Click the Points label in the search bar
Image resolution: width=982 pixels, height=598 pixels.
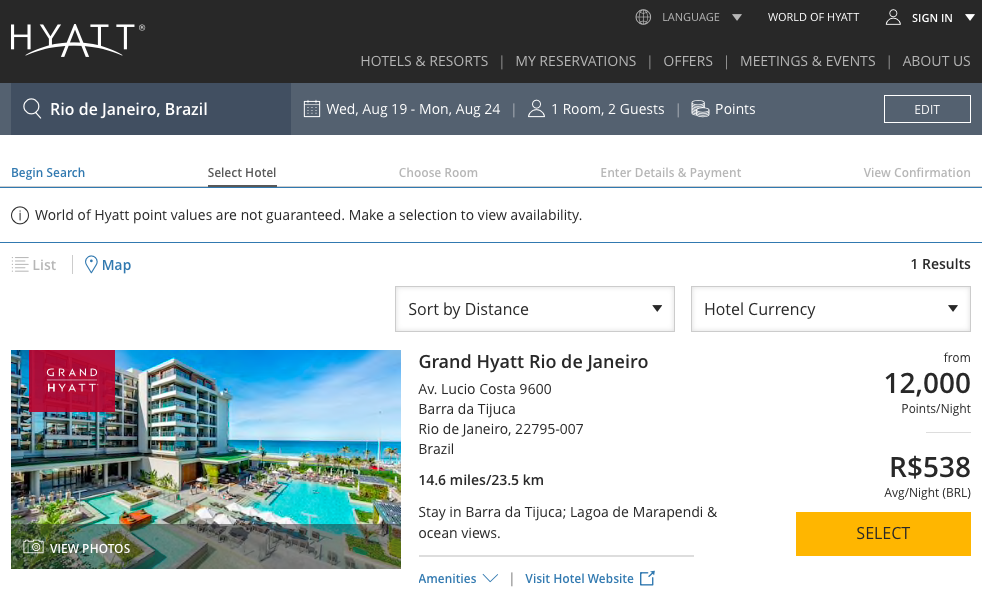(735, 109)
